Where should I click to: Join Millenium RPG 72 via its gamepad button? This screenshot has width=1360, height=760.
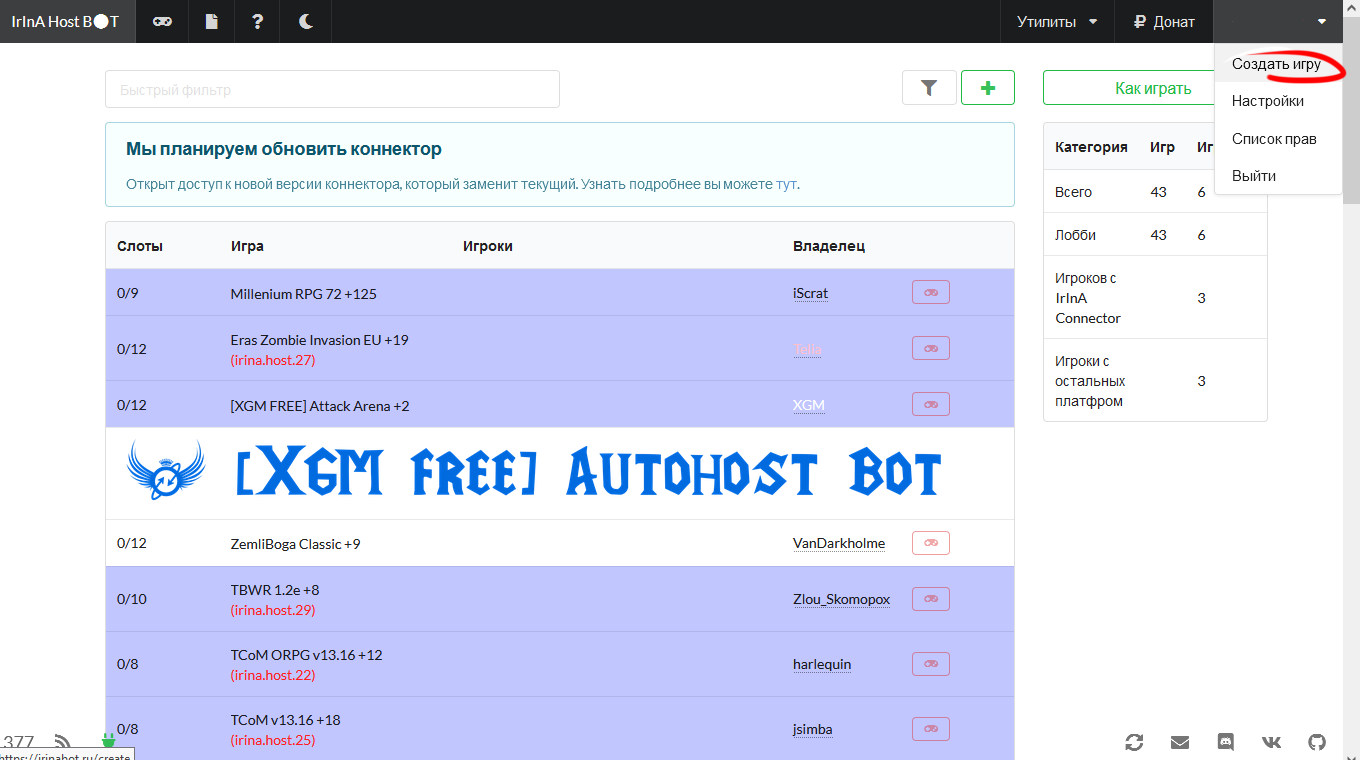click(x=931, y=292)
